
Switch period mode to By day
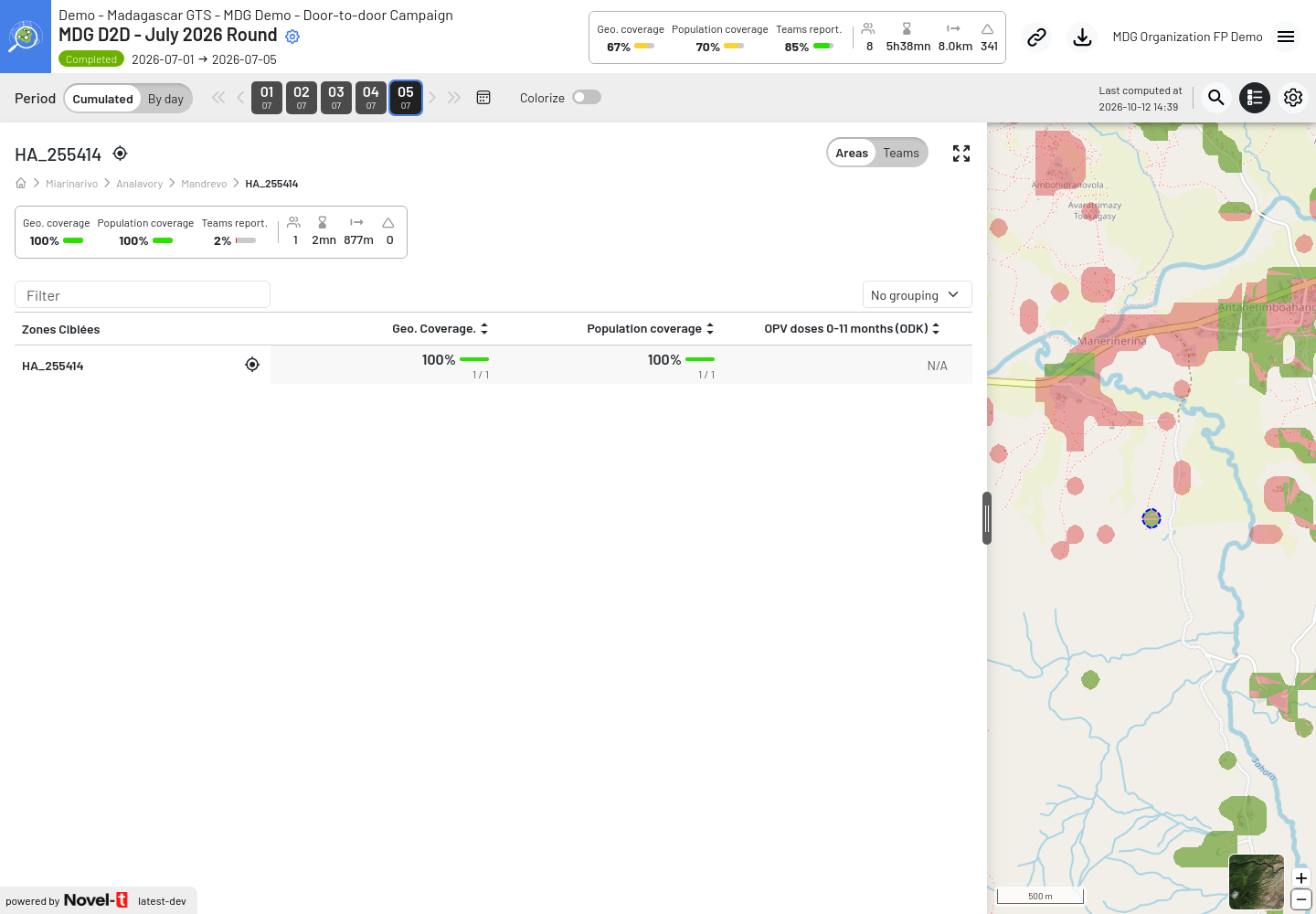(x=165, y=99)
